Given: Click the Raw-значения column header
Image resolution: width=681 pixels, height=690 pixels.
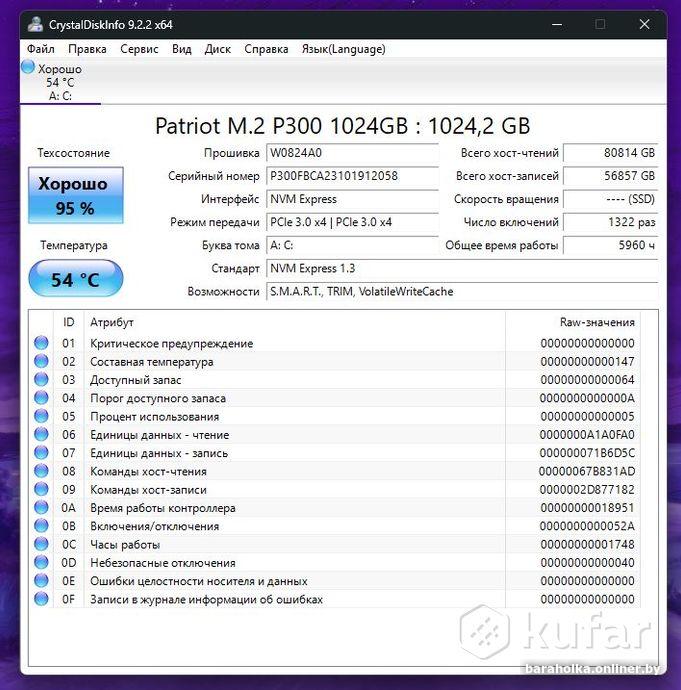Looking at the screenshot, I should (573, 322).
